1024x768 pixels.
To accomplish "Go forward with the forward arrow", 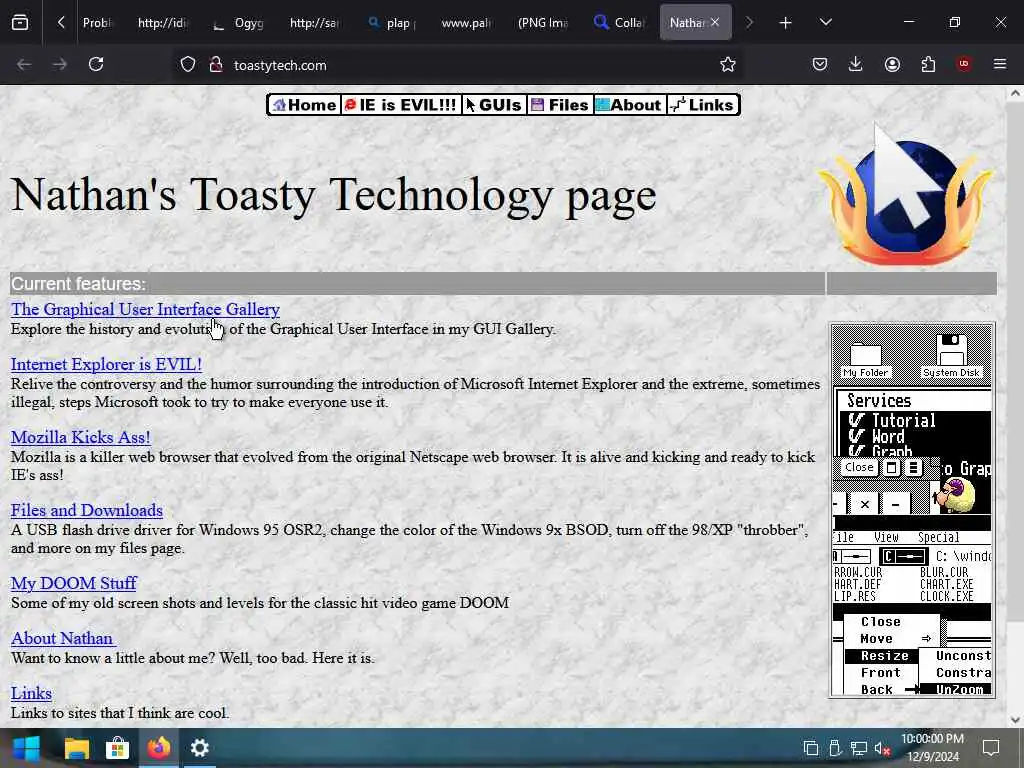I will pos(59,65).
